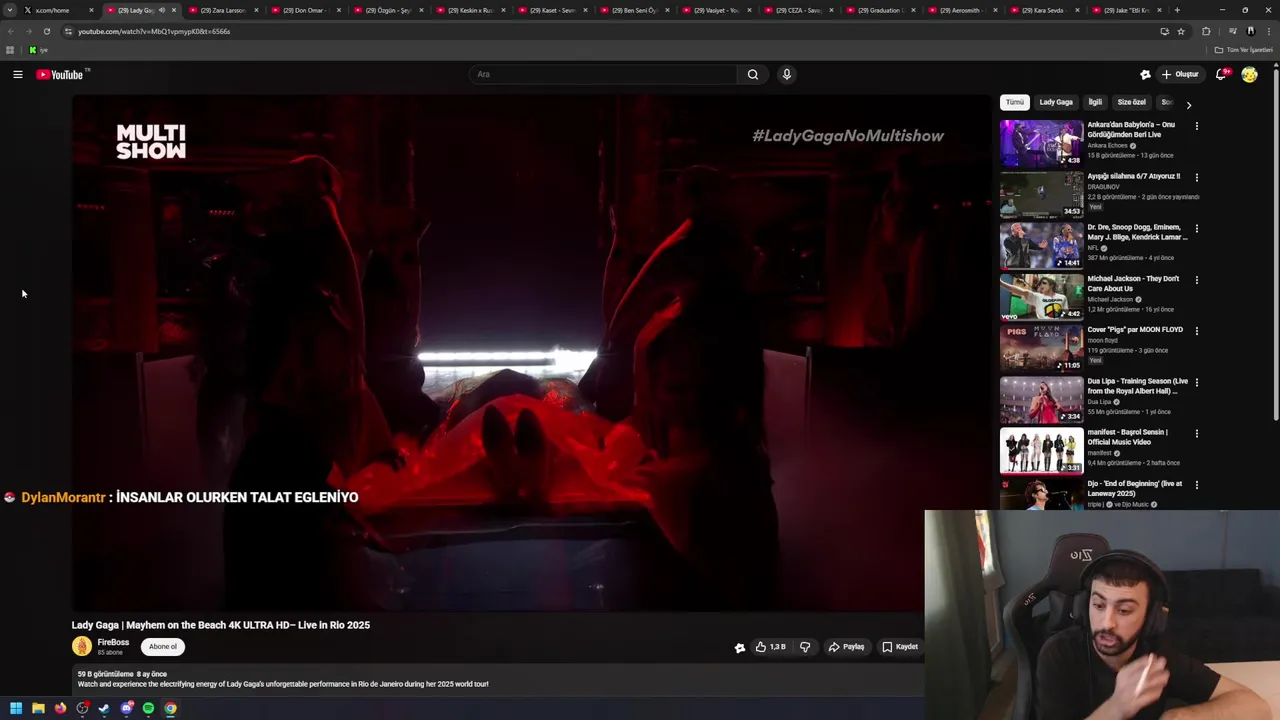Open the YouTube hamburger guide menu

point(18,74)
